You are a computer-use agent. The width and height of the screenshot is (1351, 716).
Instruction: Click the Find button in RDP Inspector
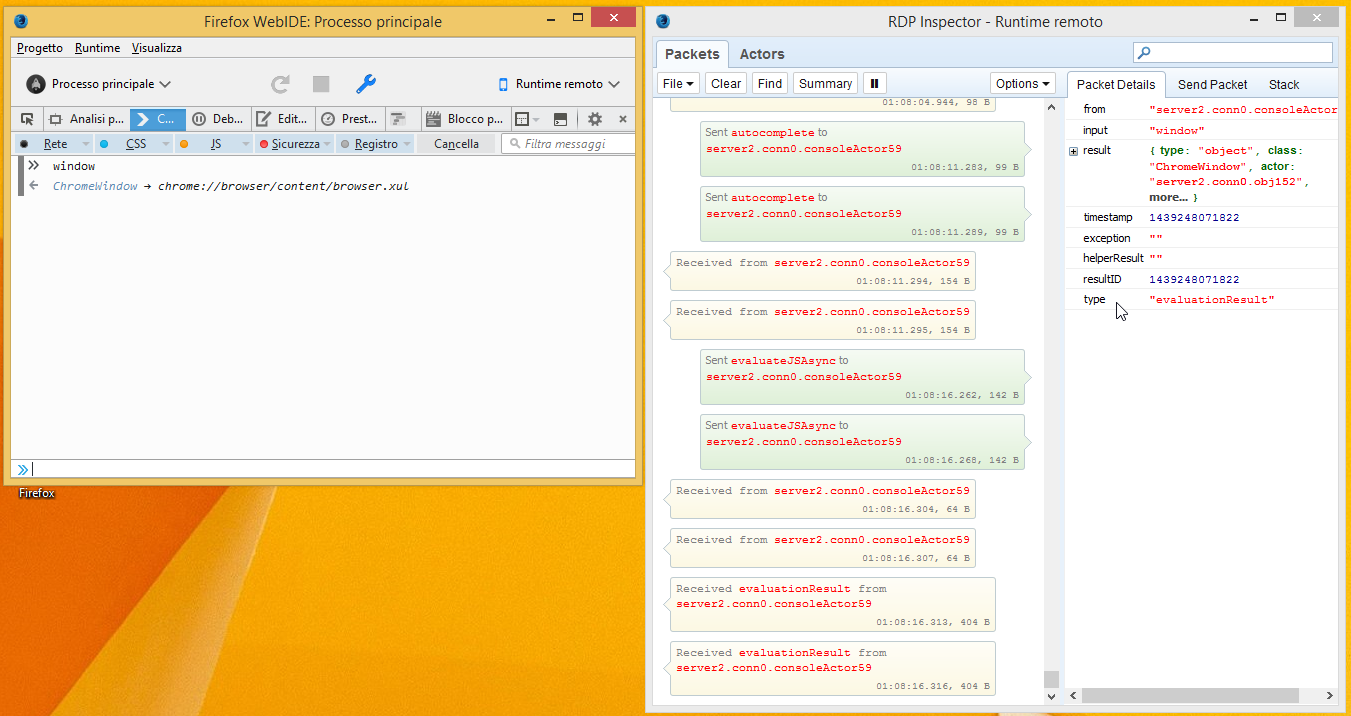coord(770,84)
